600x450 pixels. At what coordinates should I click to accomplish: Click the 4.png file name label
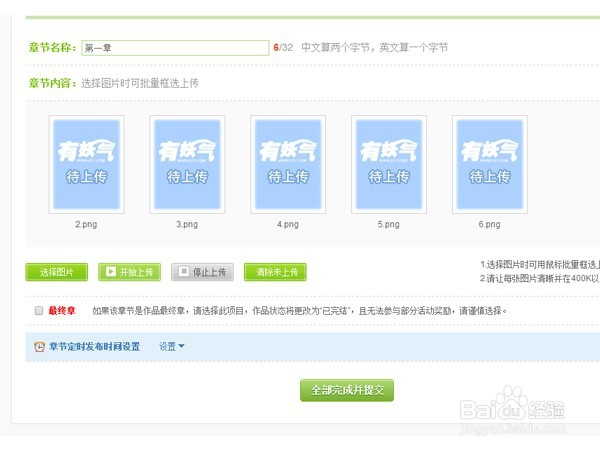pyautogui.click(x=288, y=224)
